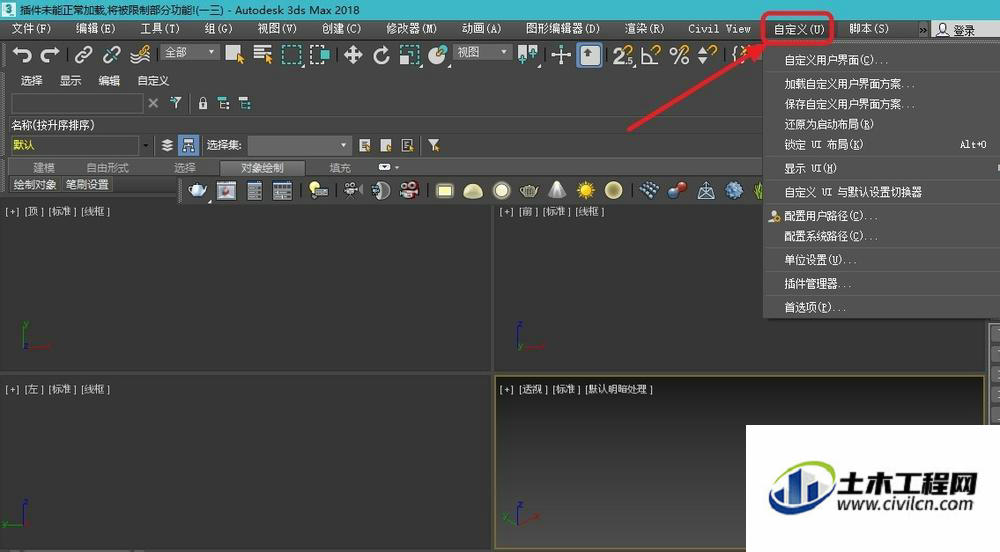Image resolution: width=1000 pixels, height=552 pixels.
Task: Open the 选择集 named selection dropdown
Action: [x=299, y=145]
